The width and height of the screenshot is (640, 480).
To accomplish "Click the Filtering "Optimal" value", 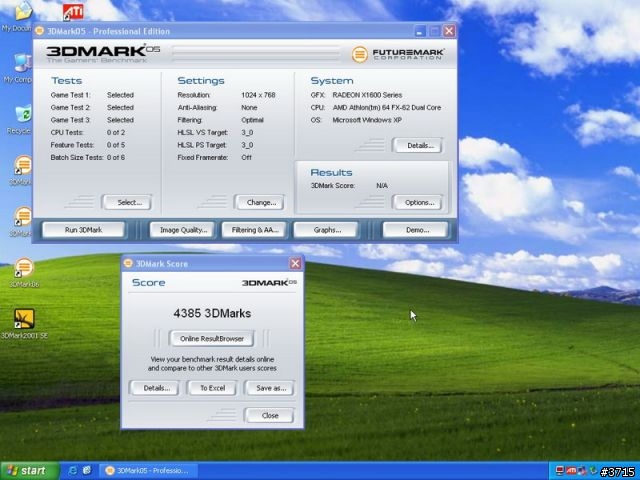I will point(252,120).
